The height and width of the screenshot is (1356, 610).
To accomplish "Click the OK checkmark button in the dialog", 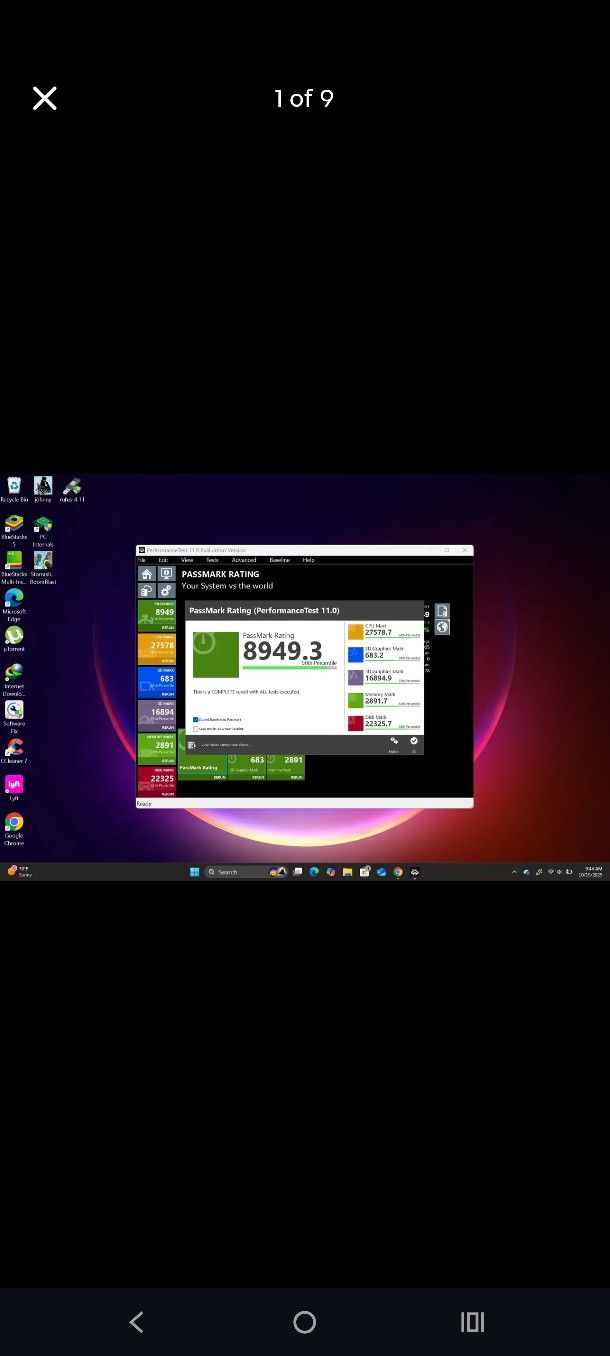I will (x=414, y=744).
